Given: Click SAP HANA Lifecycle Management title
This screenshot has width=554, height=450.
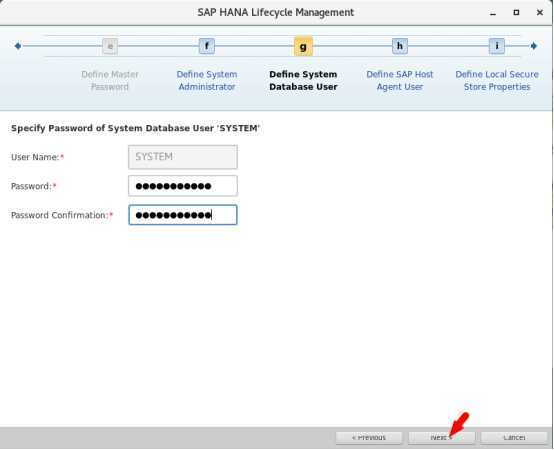Looking at the screenshot, I should [x=276, y=12].
